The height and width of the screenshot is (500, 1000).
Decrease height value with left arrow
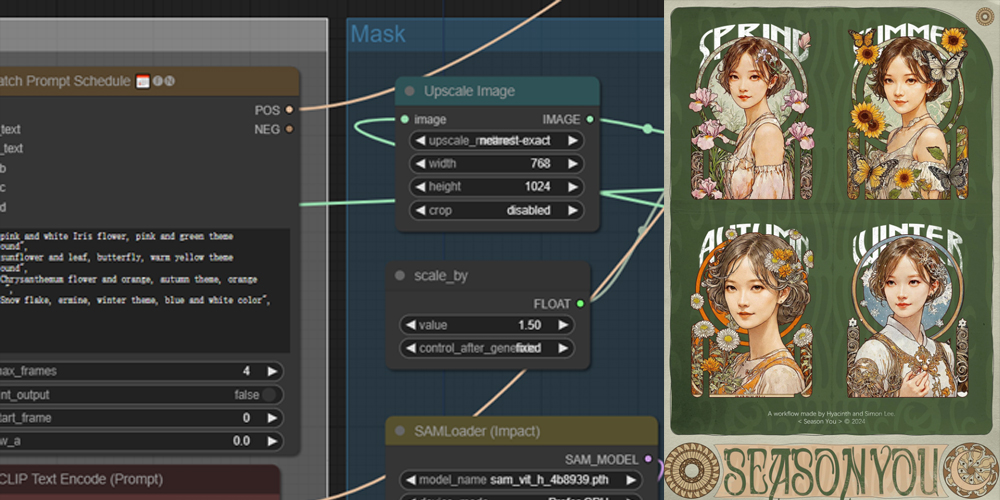coord(420,187)
